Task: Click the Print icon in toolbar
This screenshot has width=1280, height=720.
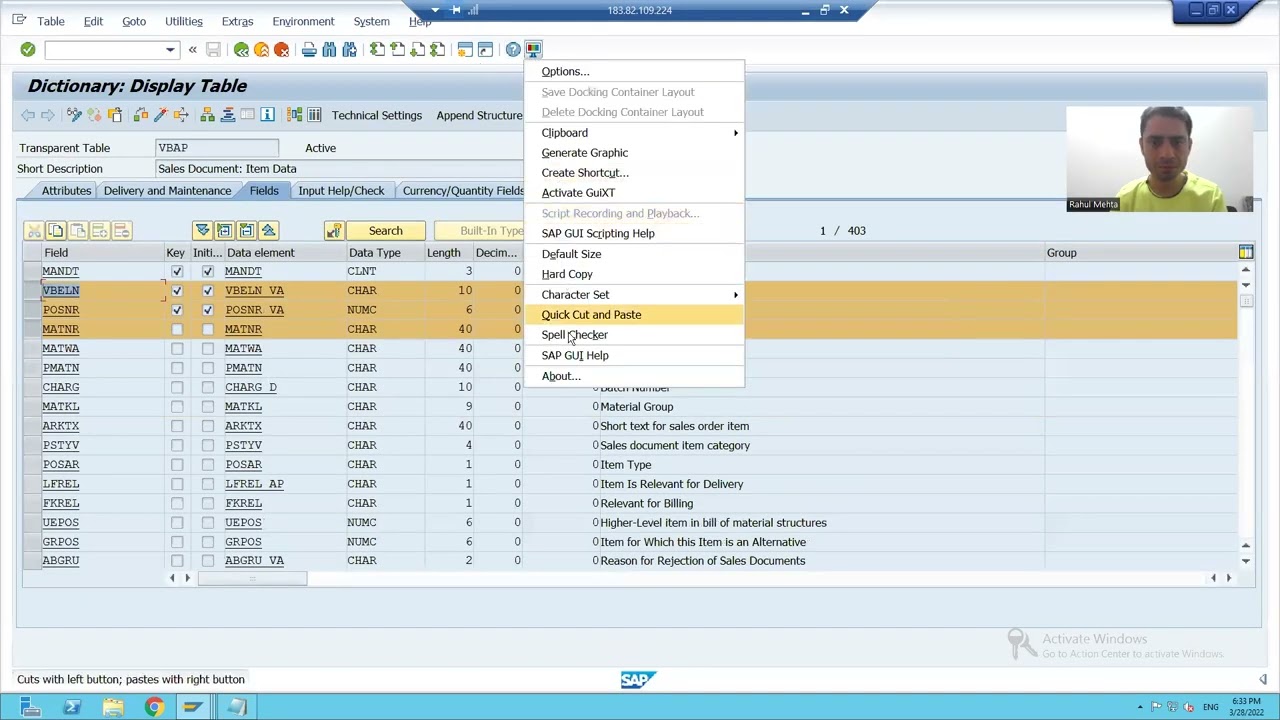Action: point(309,49)
